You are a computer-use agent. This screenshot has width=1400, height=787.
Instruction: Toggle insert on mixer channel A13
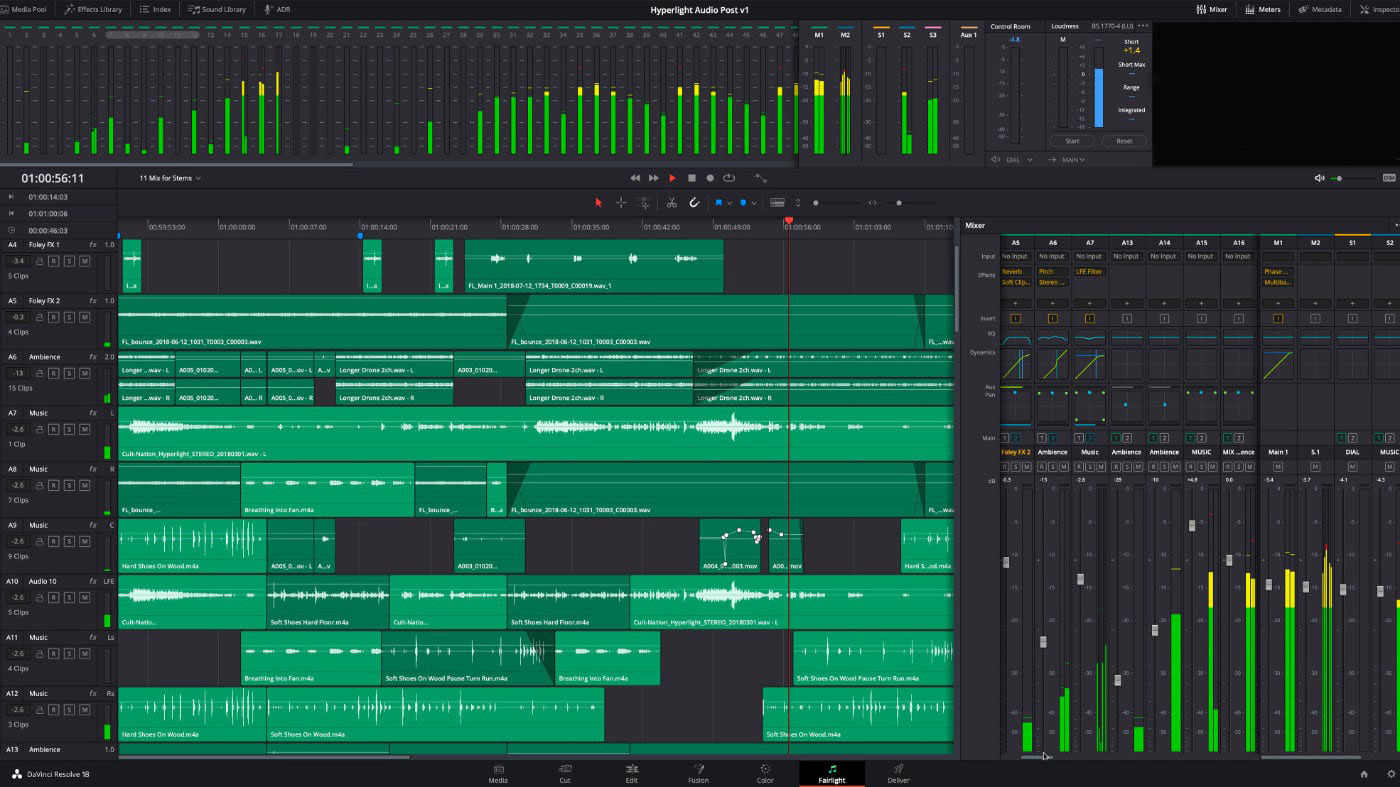[1127, 319]
